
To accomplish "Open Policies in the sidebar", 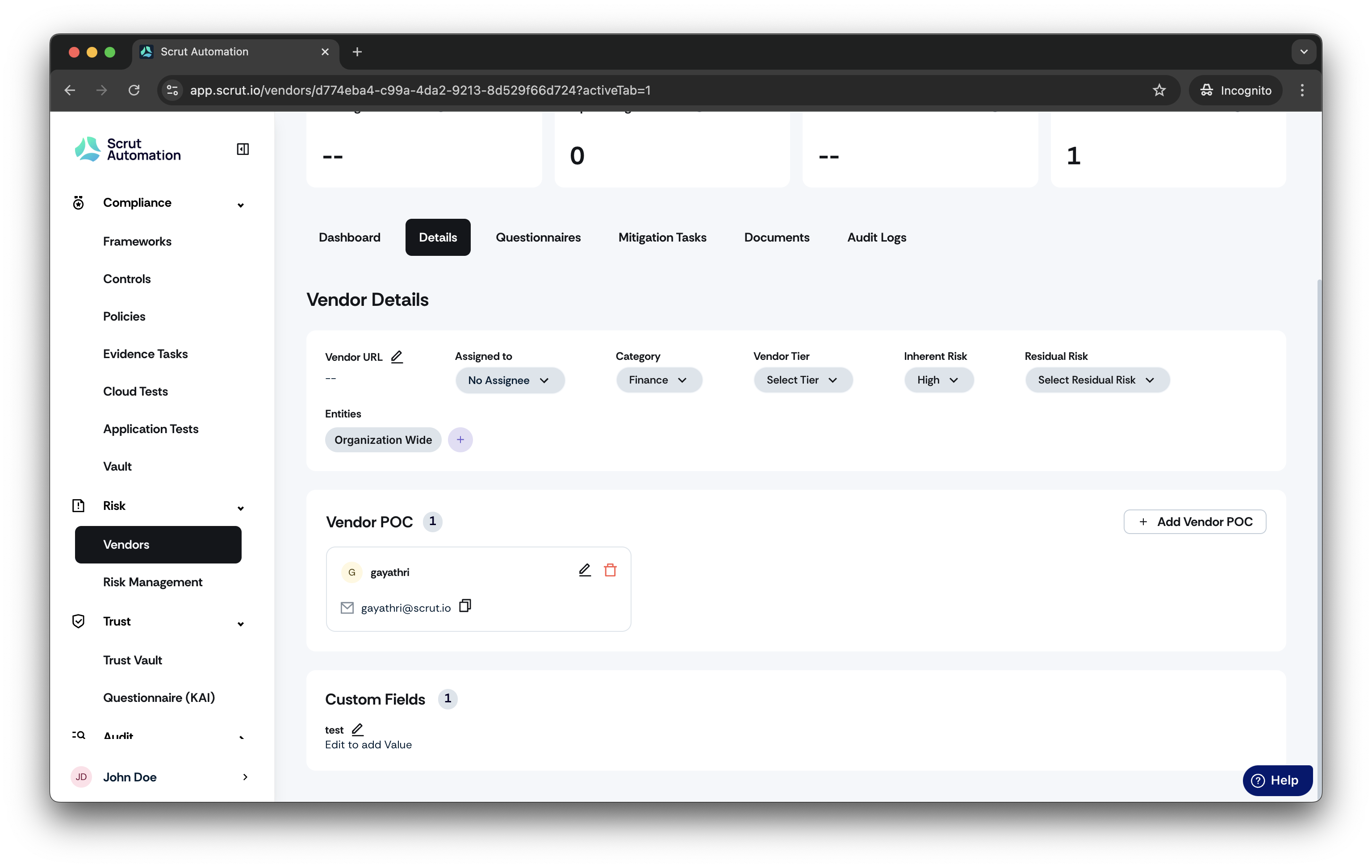I will (x=124, y=317).
